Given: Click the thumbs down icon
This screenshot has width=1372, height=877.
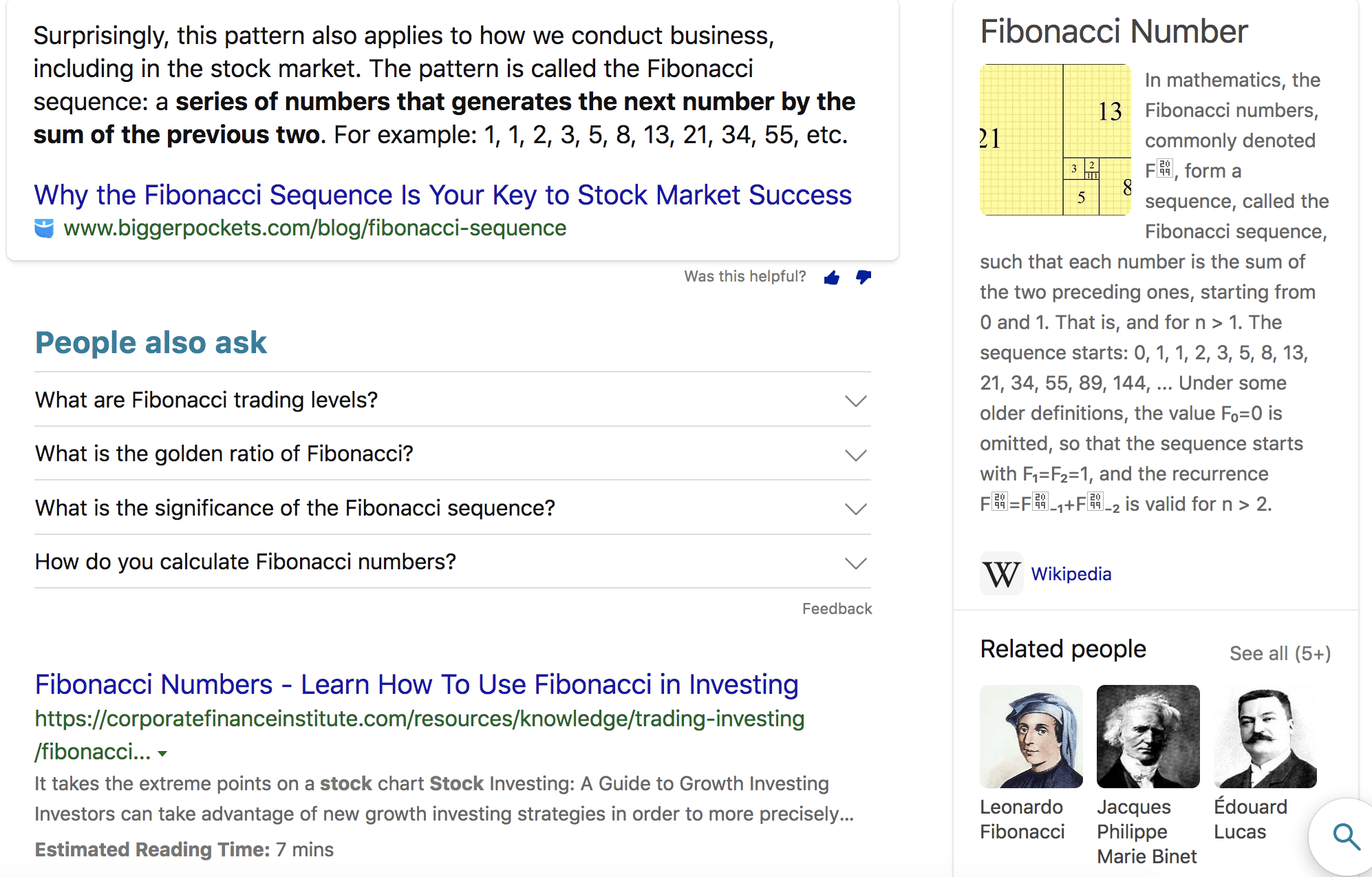Looking at the screenshot, I should click(x=863, y=277).
